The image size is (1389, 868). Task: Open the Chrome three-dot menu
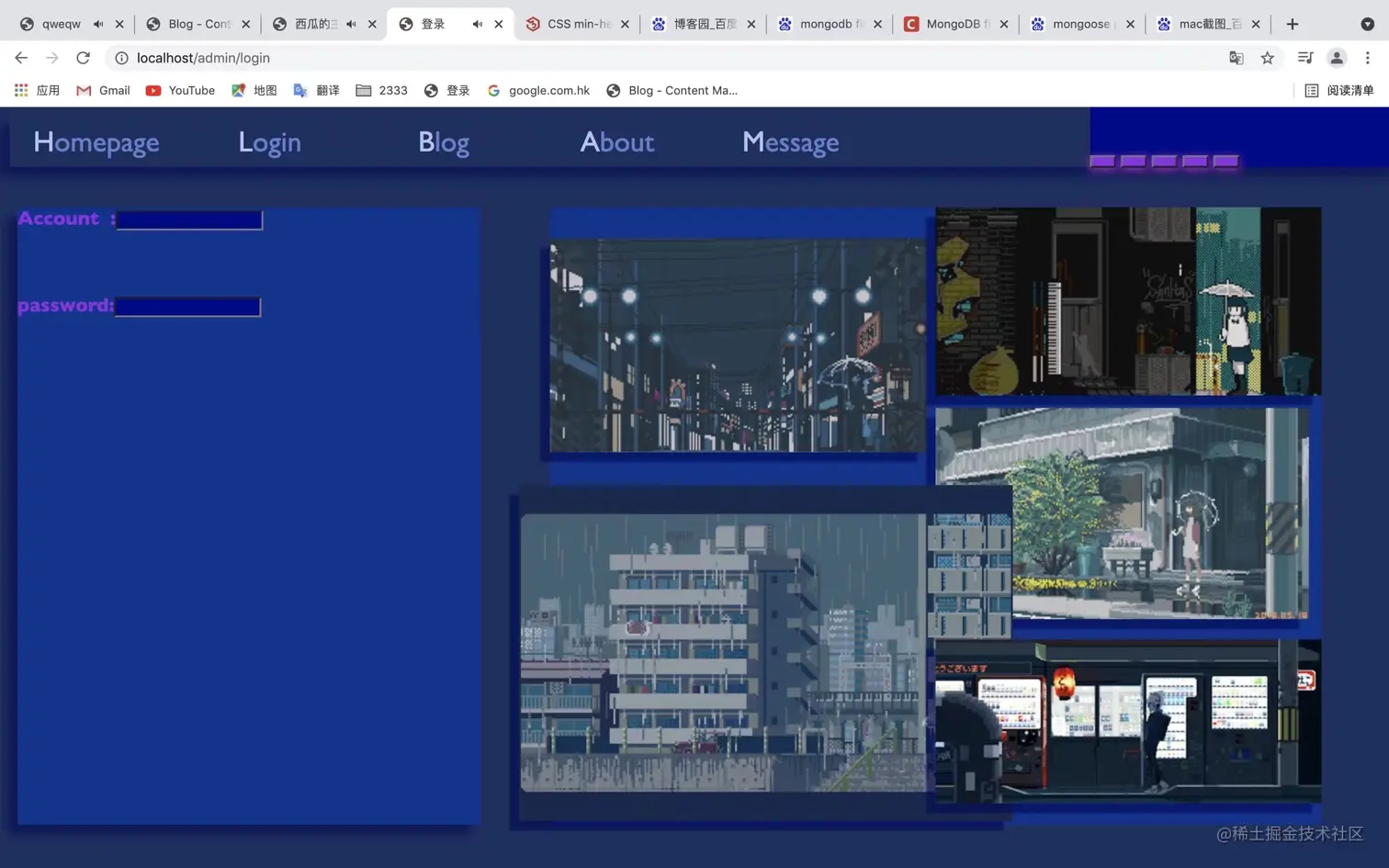click(1368, 58)
